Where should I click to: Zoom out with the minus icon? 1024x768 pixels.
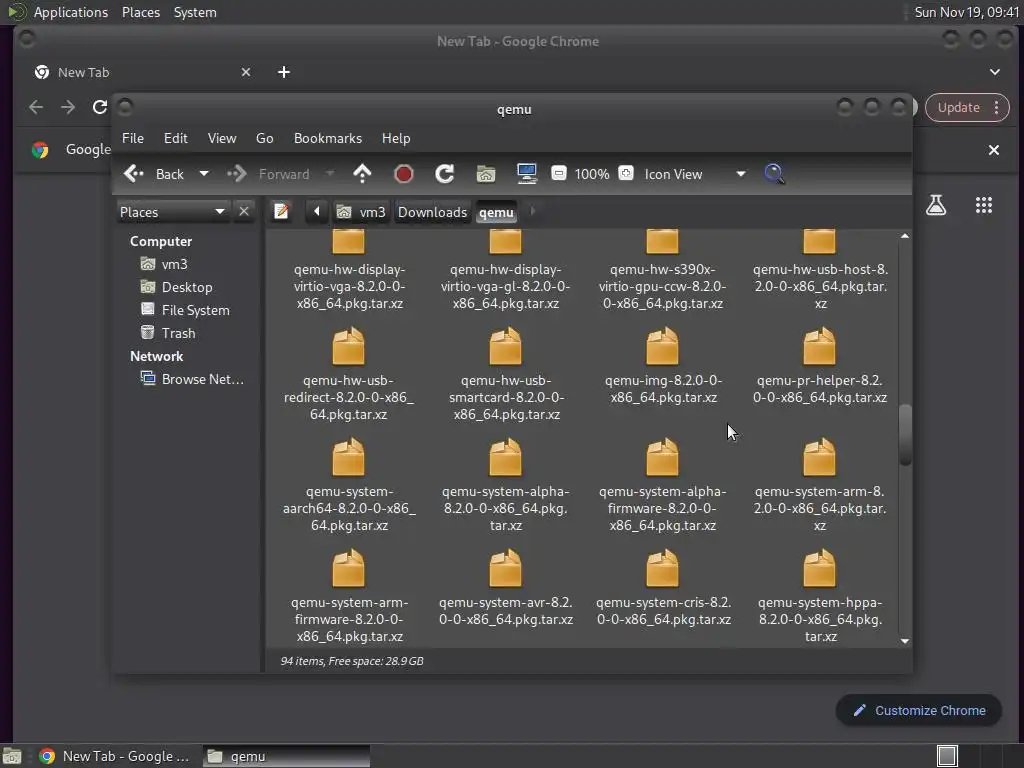pos(558,173)
